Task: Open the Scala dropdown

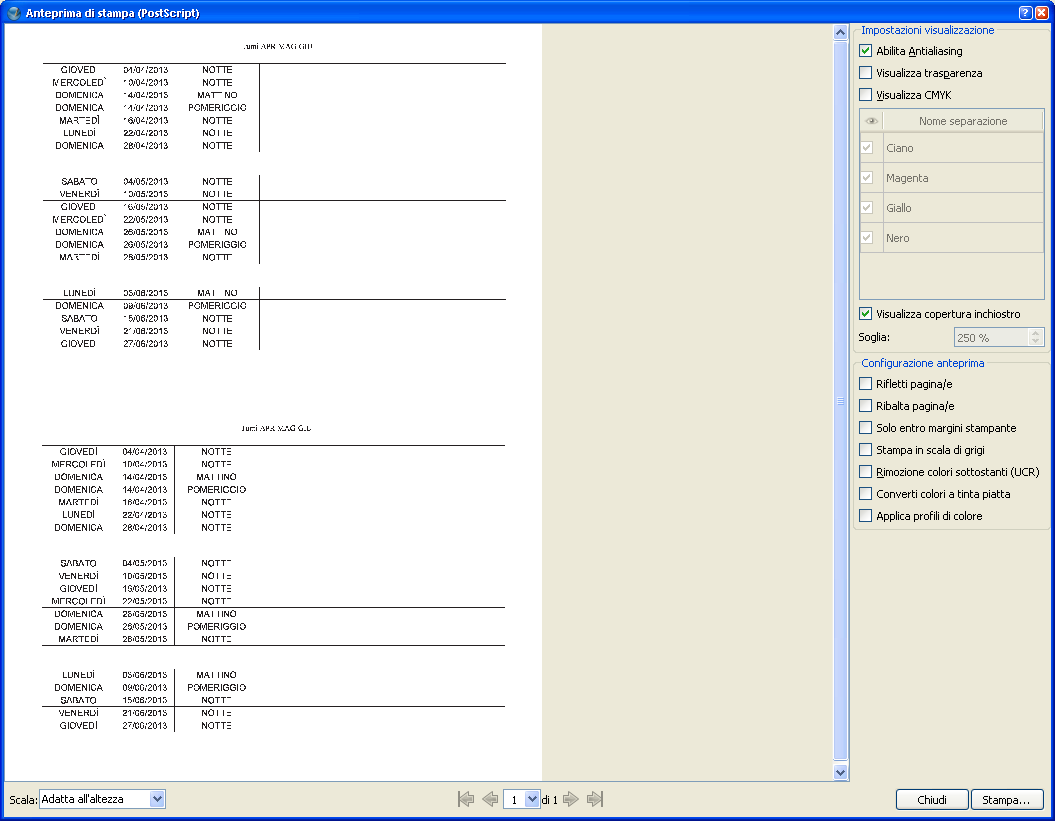Action: coord(156,799)
